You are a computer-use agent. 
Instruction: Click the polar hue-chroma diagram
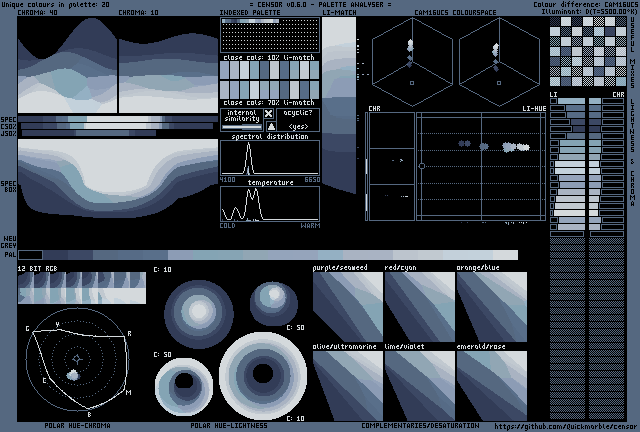[78, 358]
